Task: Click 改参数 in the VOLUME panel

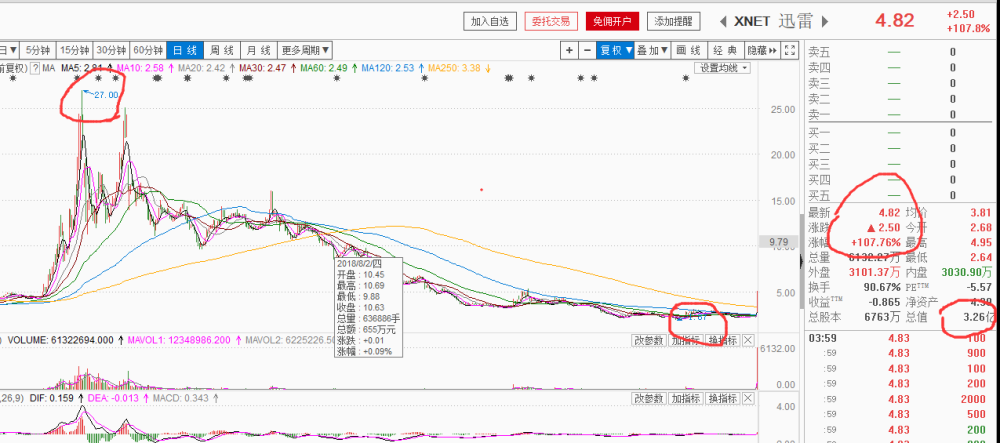Action: 648,341
